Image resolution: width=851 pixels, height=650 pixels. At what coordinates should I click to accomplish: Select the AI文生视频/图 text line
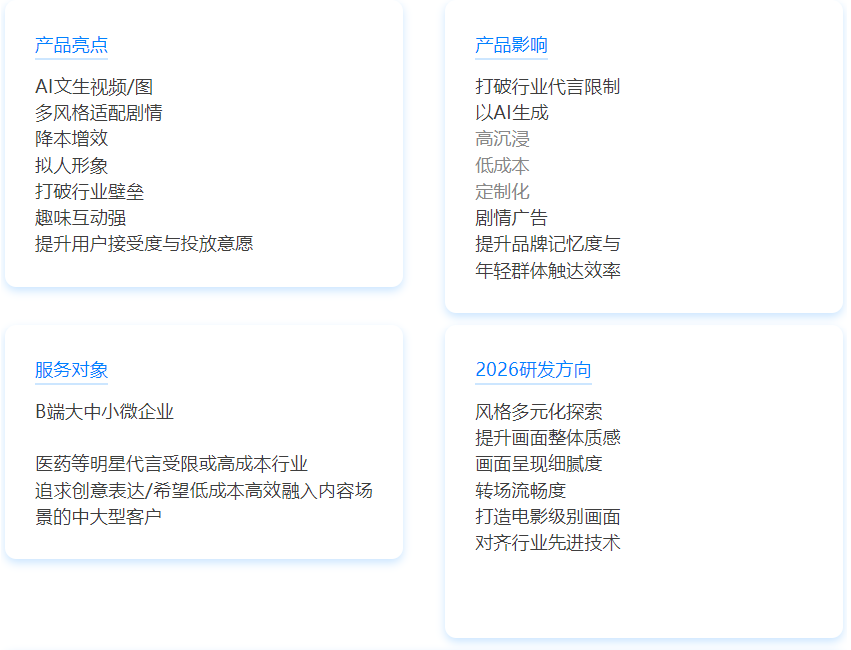click(x=94, y=87)
